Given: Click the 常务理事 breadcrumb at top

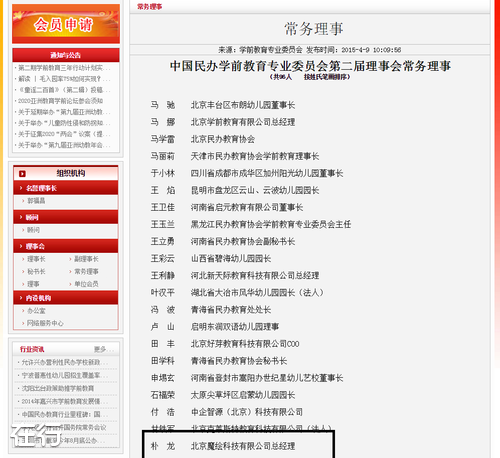Looking at the screenshot, I should tap(150, 7).
